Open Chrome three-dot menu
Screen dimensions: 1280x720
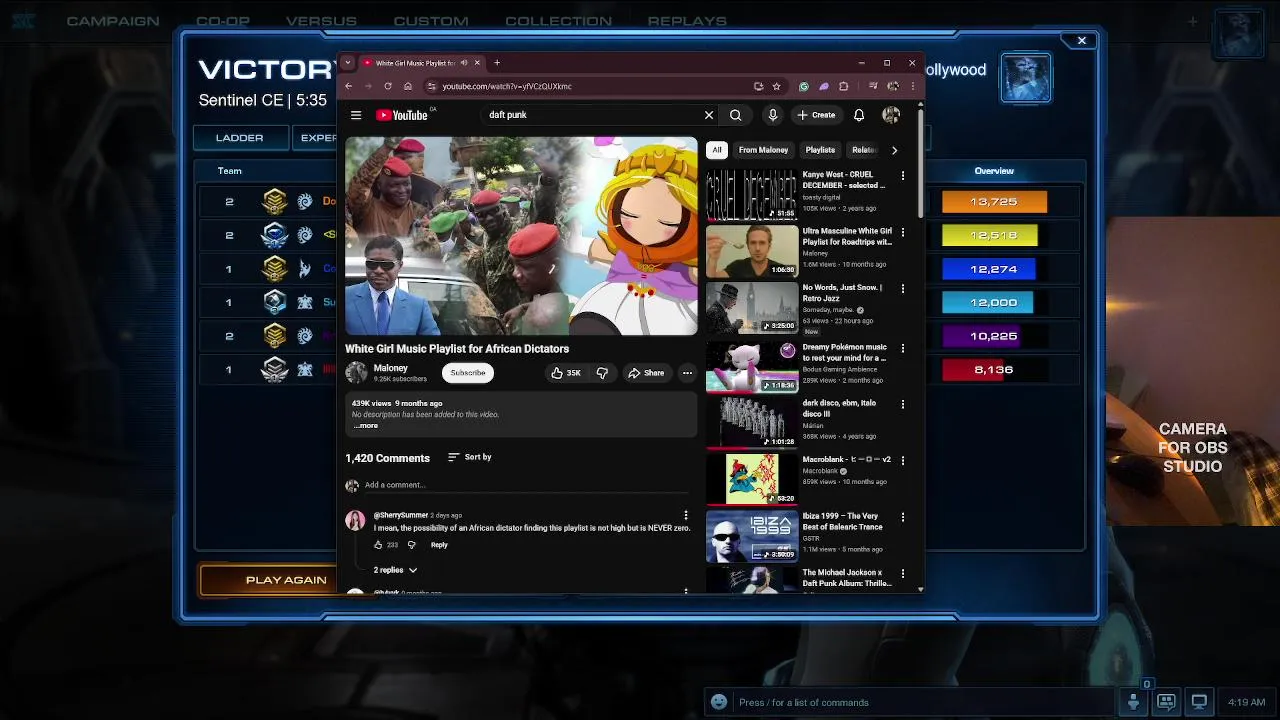point(912,86)
